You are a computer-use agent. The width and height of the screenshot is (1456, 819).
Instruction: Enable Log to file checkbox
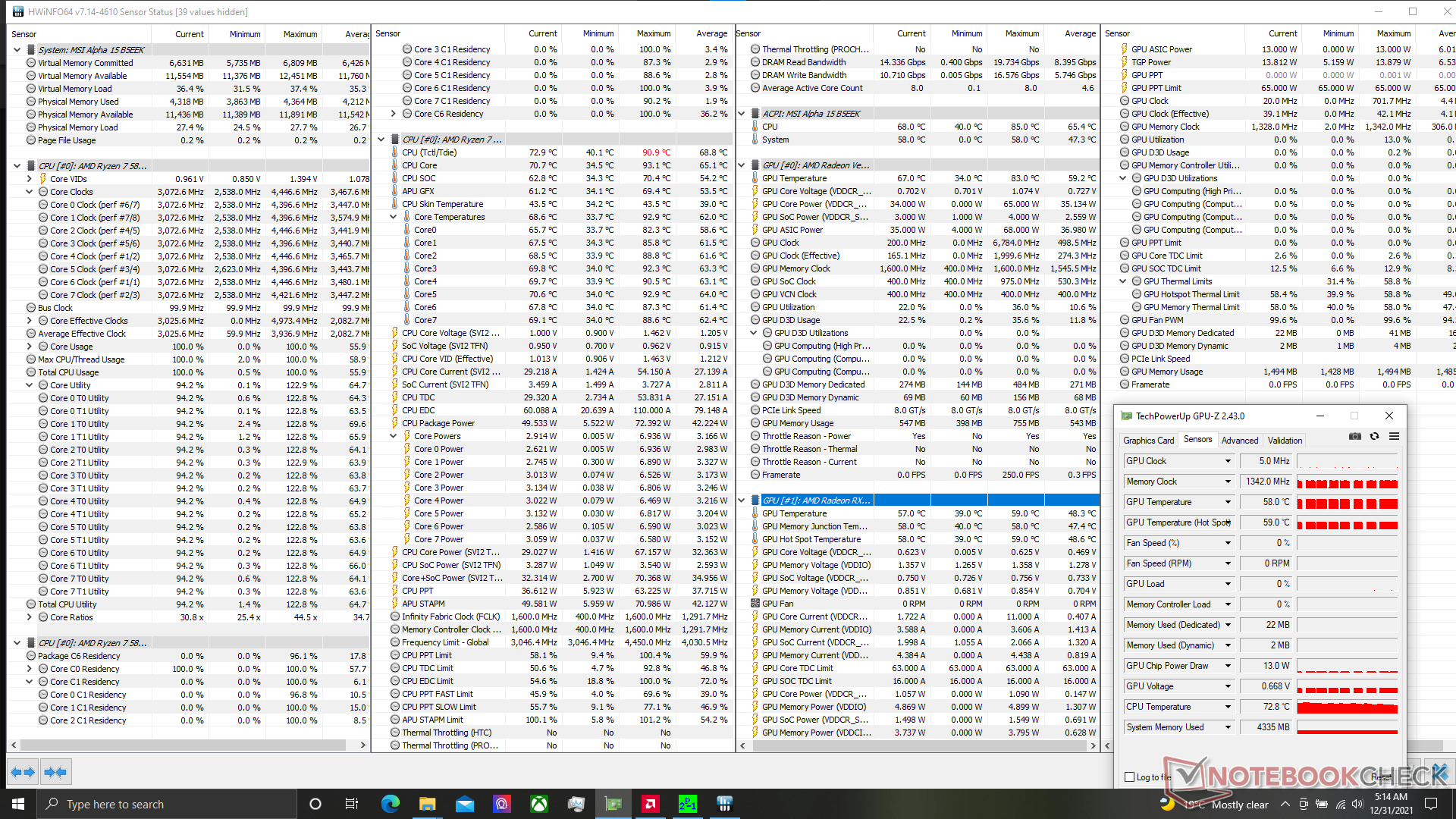(1130, 777)
